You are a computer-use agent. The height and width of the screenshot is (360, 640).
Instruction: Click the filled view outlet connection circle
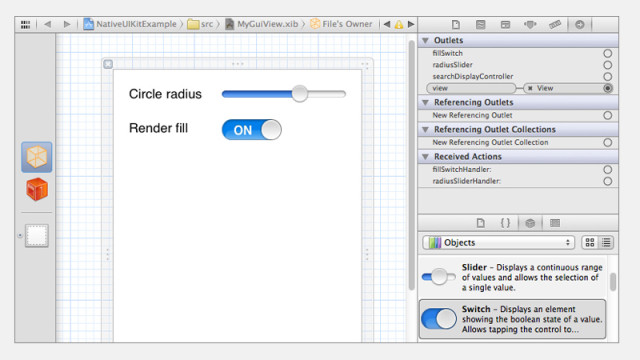coord(607,88)
